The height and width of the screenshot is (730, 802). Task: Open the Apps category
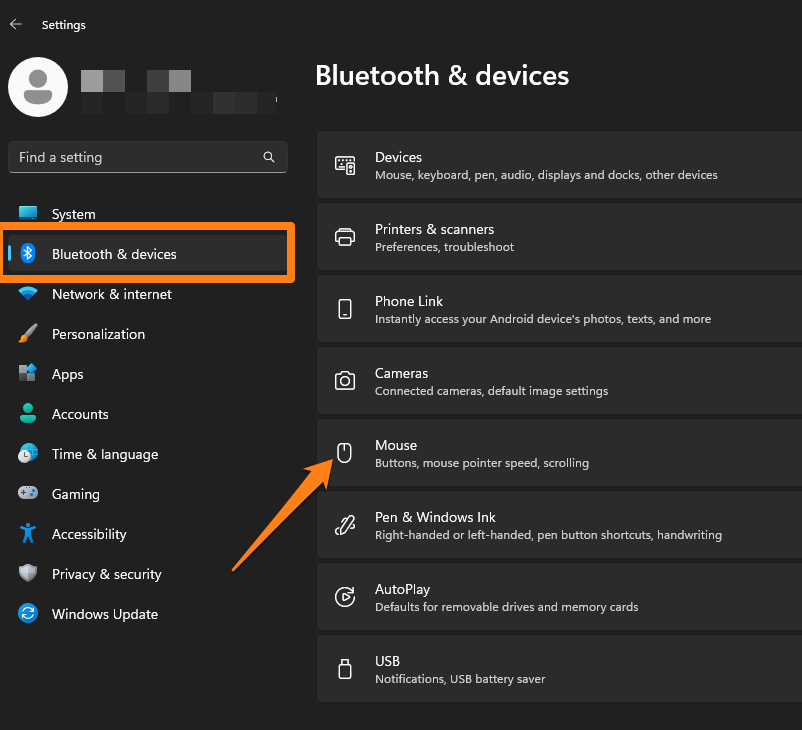pyautogui.click(x=68, y=374)
